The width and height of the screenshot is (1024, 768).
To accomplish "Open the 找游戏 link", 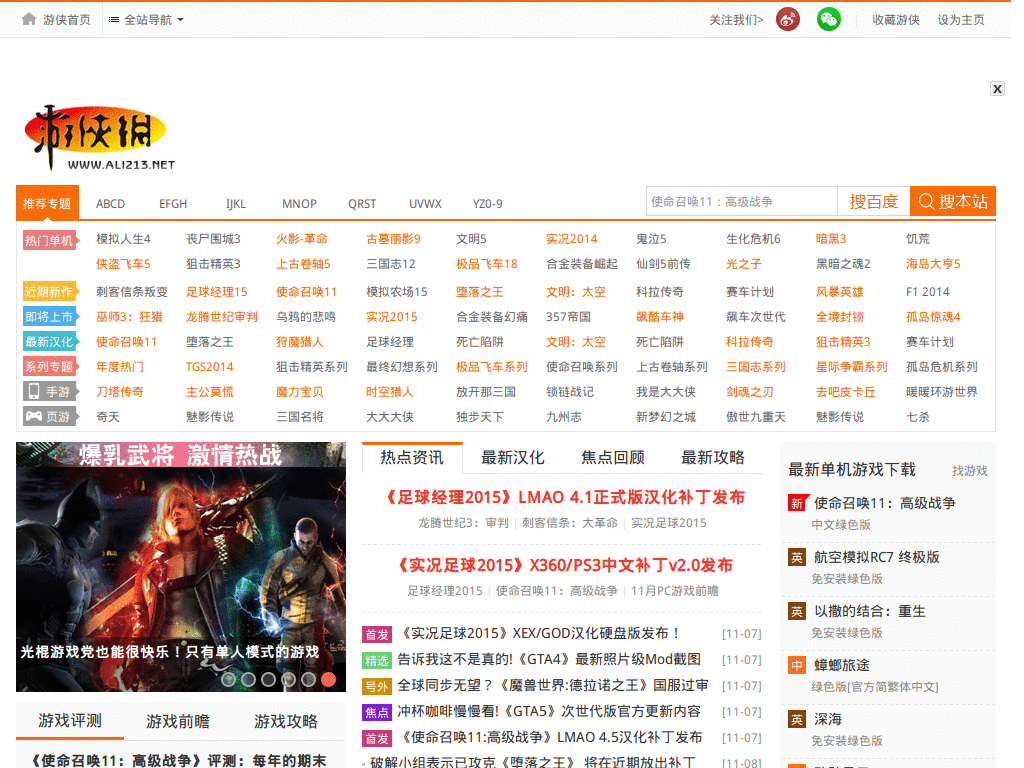I will [x=970, y=471].
